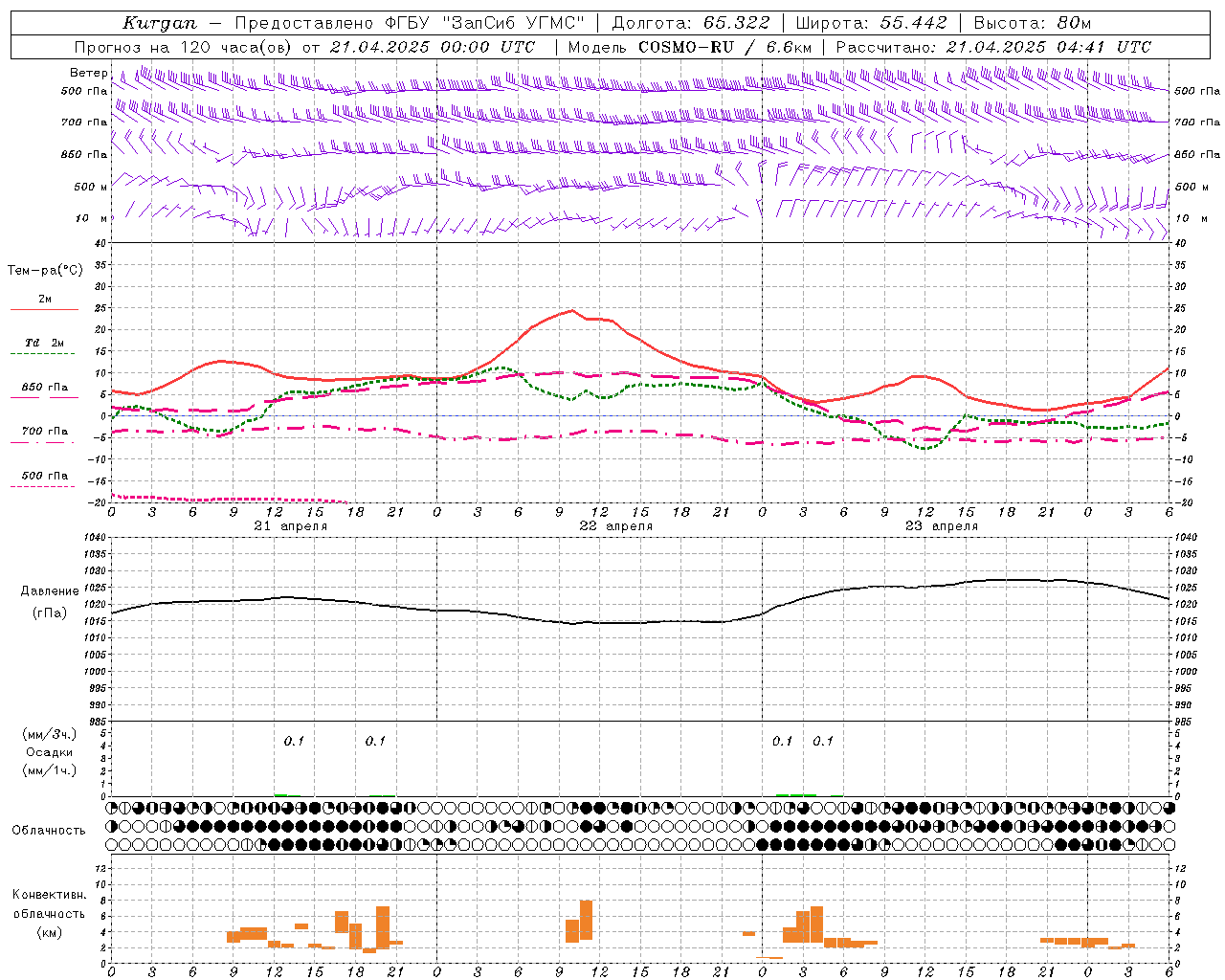Click the Тем-ра(°C) axis title
The image size is (1225, 980).
coord(45,271)
